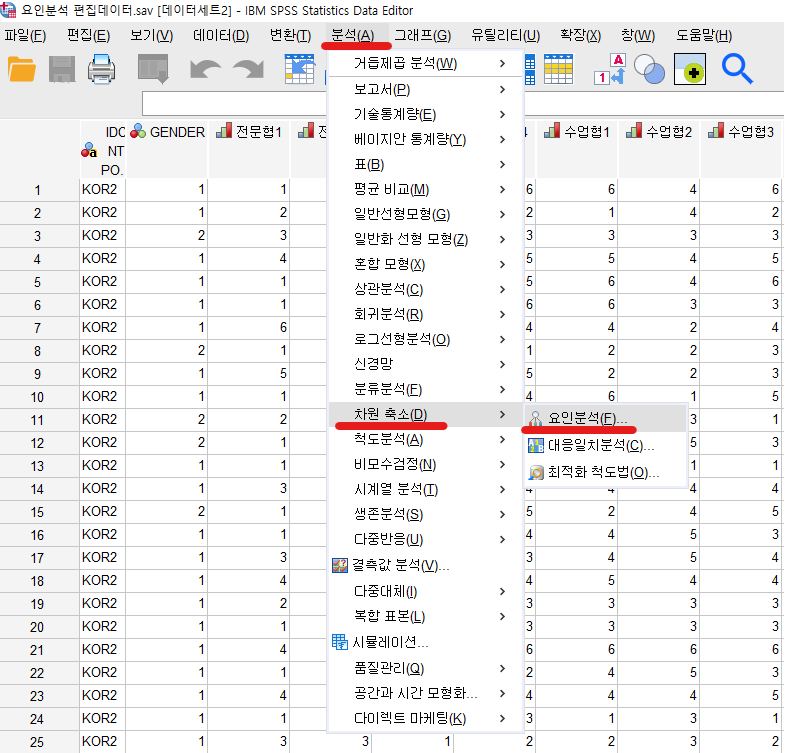Viewport: 790px width, 753px height.
Task: Expand the 척도분석(A) submenu
Action: click(426, 439)
